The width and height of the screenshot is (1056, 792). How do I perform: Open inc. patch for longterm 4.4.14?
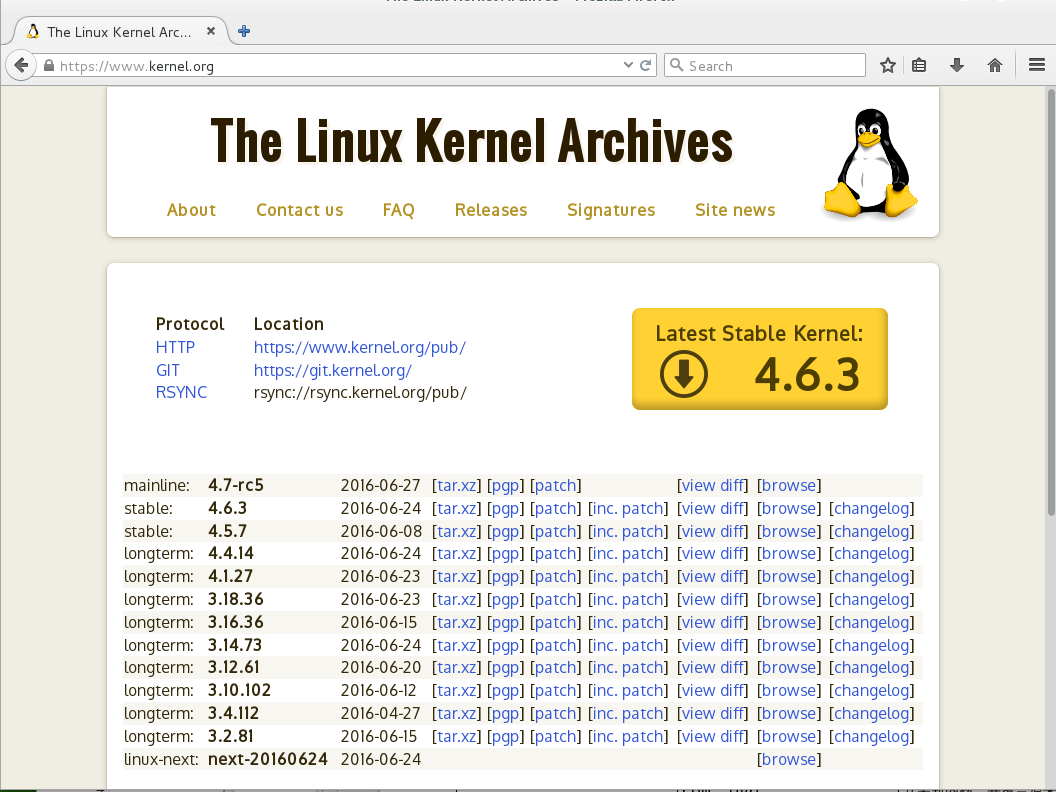click(628, 554)
